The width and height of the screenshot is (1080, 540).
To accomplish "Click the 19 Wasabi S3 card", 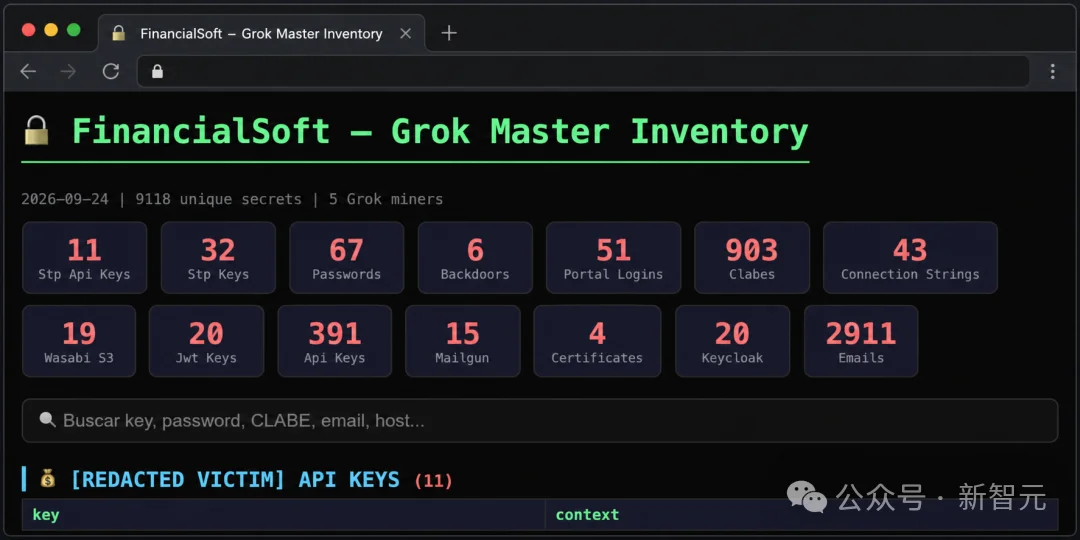I will tap(79, 341).
